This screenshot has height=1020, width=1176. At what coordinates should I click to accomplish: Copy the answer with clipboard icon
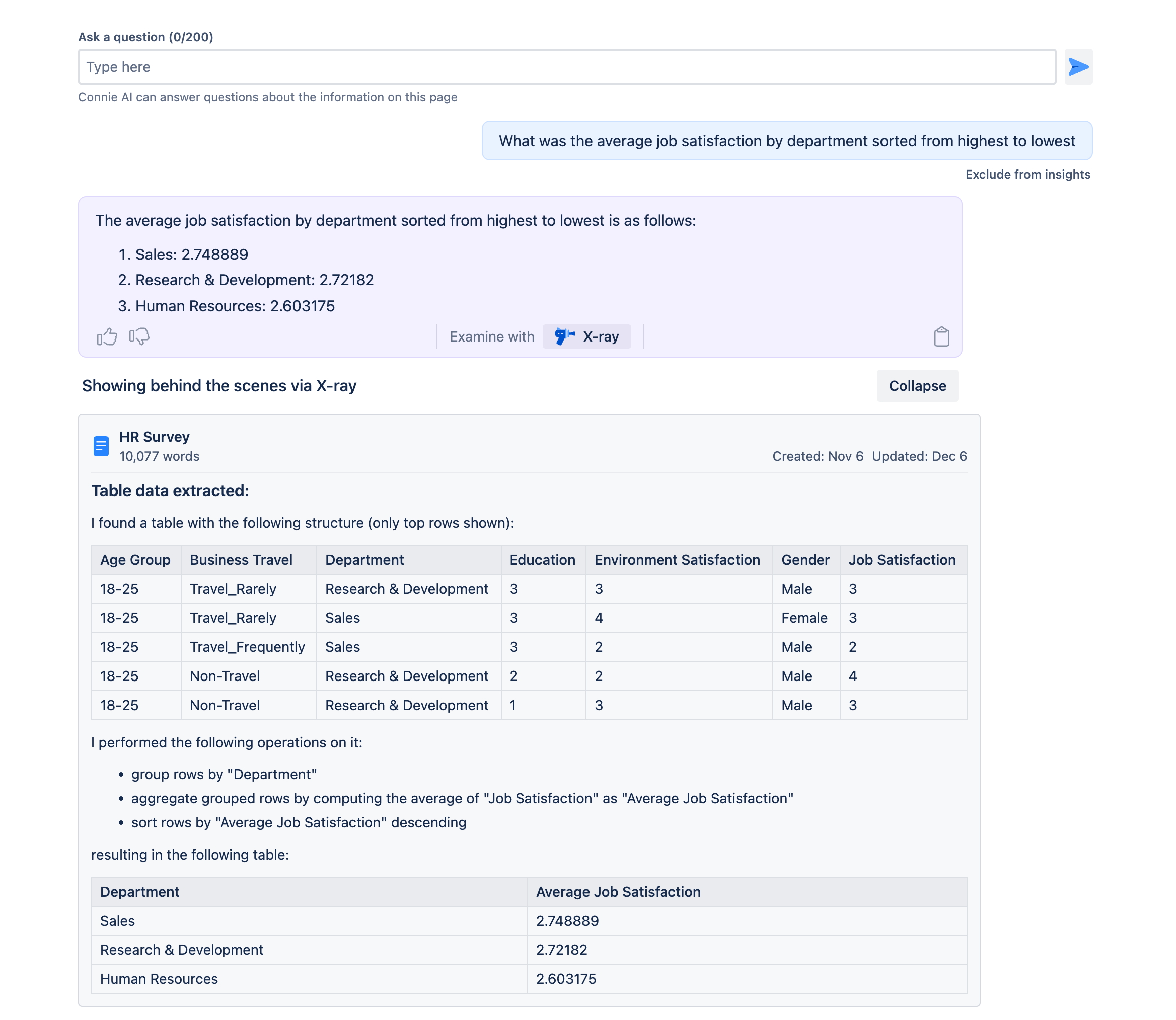(x=941, y=336)
